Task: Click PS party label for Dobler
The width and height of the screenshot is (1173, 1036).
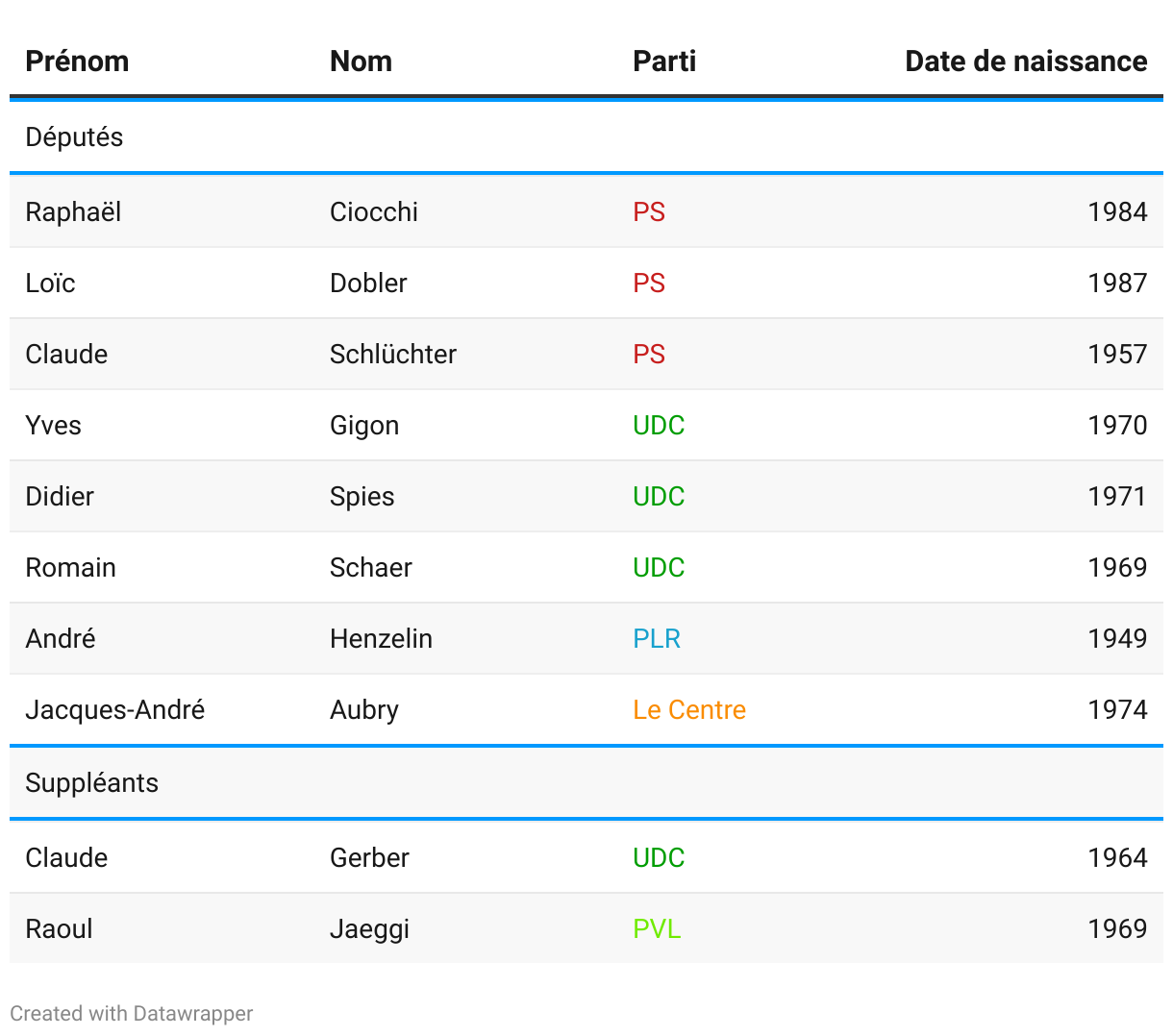Action: pos(649,283)
